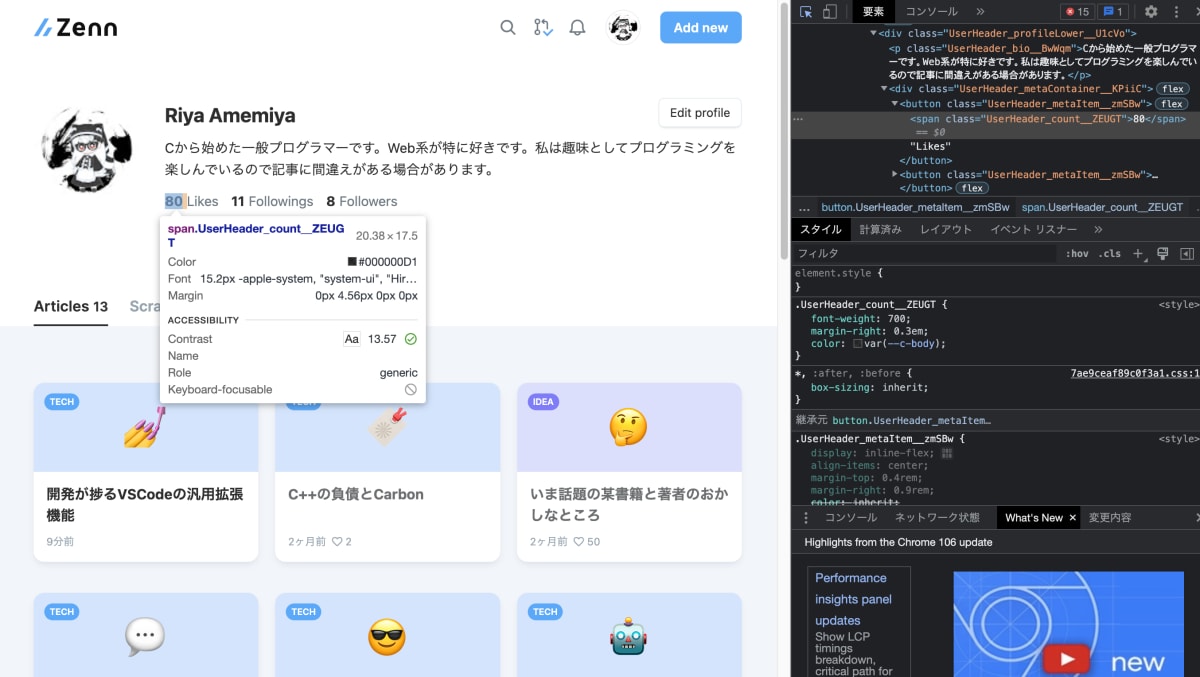This screenshot has height=677, width=1200.
Task: Select span.UserHeader_count__ZEUGT breadcrumb
Action: [x=1102, y=207]
